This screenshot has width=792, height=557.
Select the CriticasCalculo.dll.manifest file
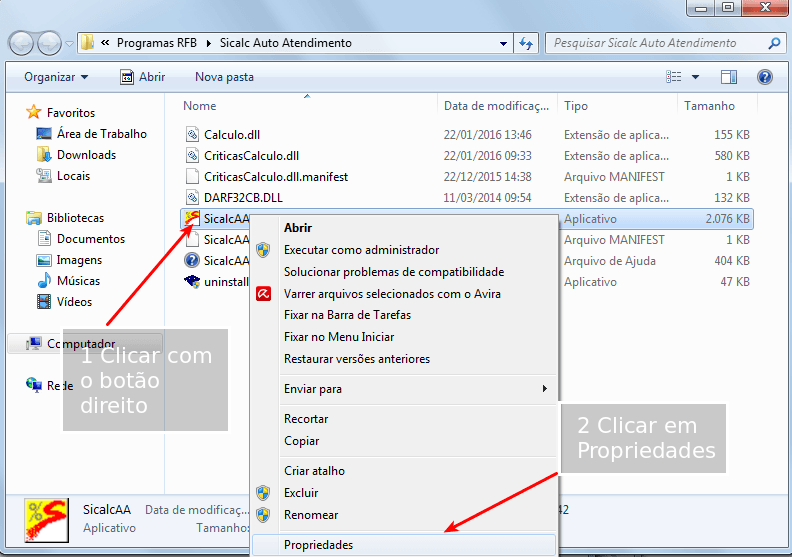276,177
